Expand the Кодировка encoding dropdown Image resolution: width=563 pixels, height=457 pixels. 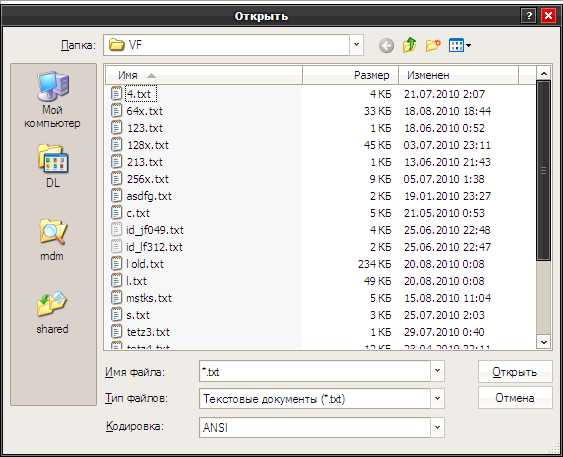[x=437, y=427]
